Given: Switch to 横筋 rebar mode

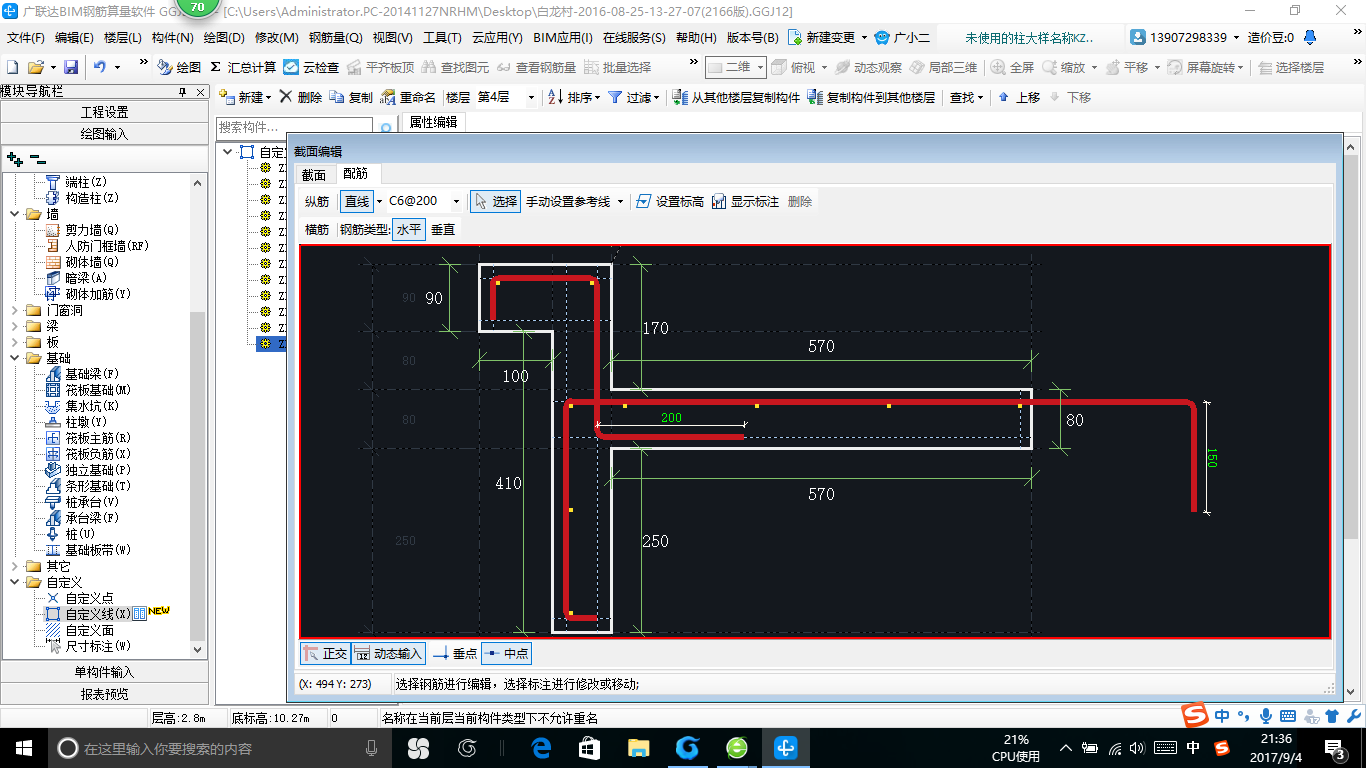Looking at the screenshot, I should 317,229.
